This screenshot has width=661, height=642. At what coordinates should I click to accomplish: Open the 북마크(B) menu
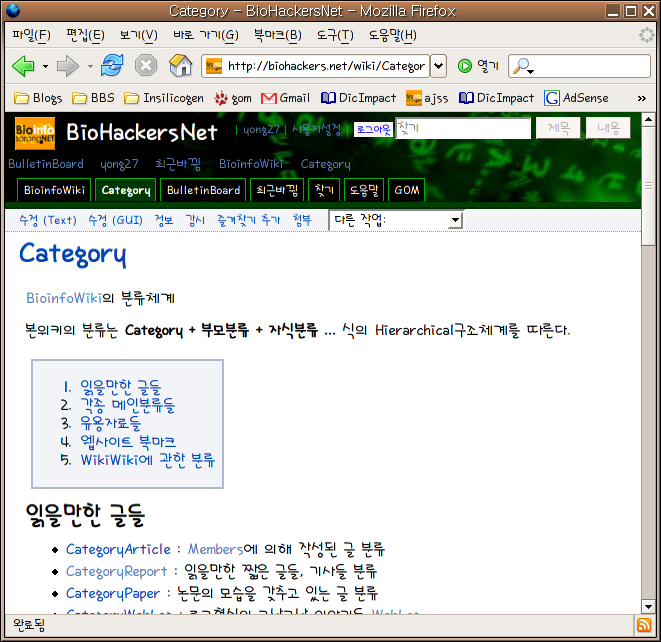tap(277, 35)
